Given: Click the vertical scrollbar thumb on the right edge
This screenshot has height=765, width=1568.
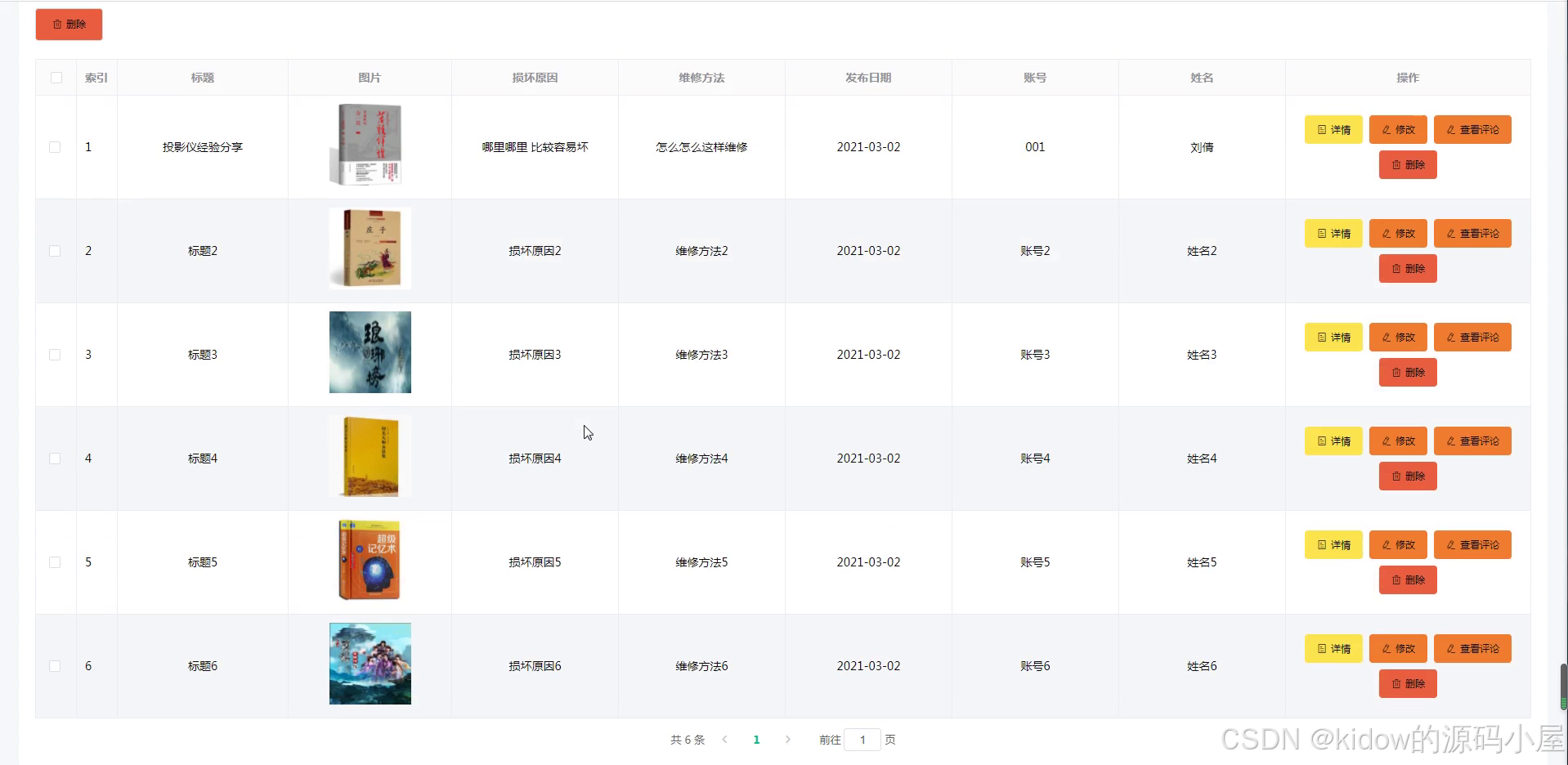Looking at the screenshot, I should [x=1563, y=687].
